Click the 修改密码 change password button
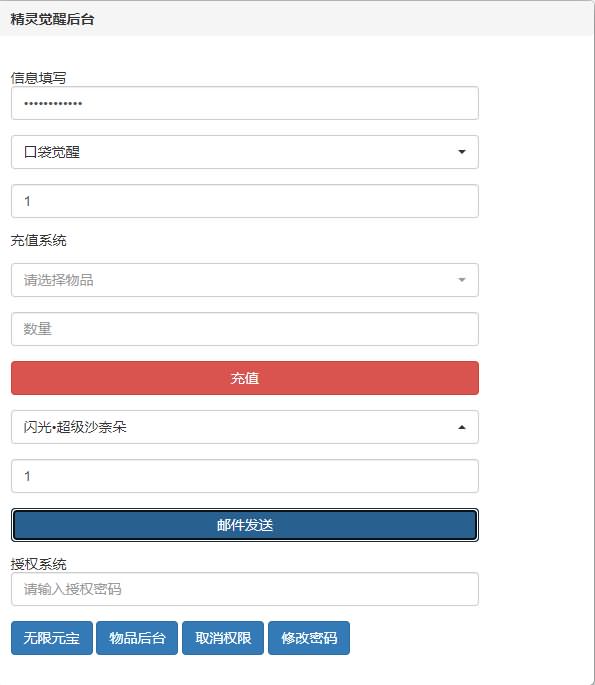 click(309, 638)
